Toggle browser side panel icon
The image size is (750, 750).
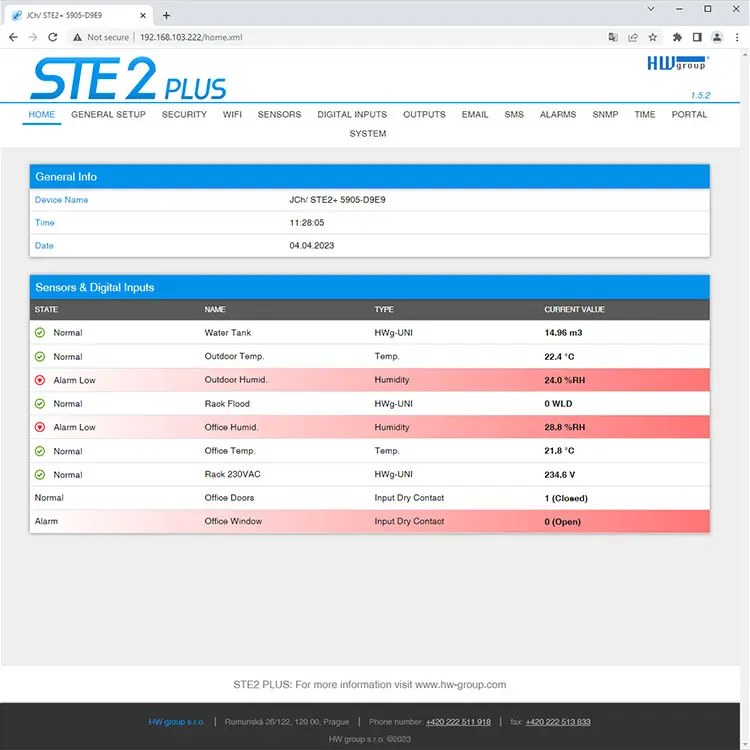coord(697,37)
